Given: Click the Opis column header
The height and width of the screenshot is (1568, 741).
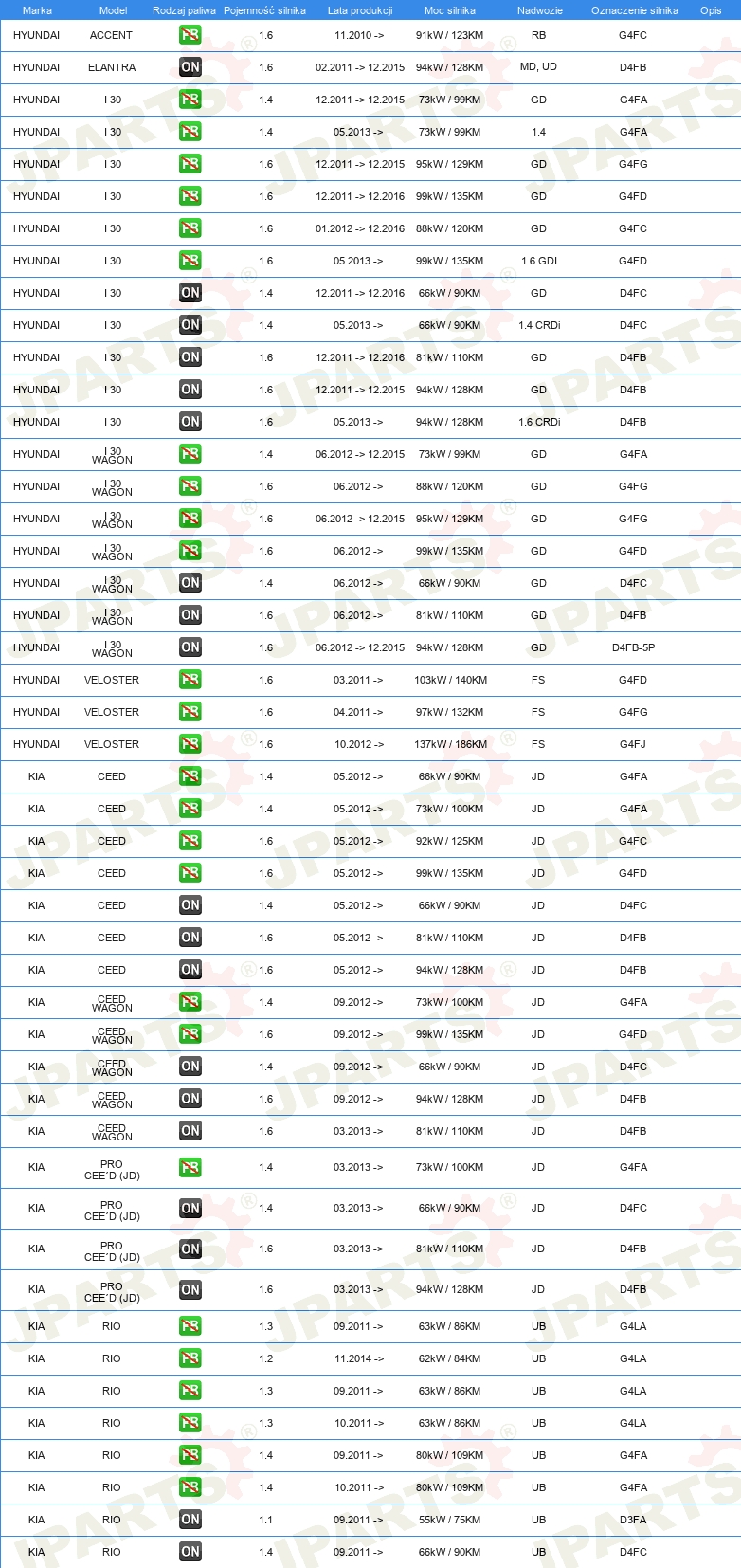Looking at the screenshot, I should point(711,10).
